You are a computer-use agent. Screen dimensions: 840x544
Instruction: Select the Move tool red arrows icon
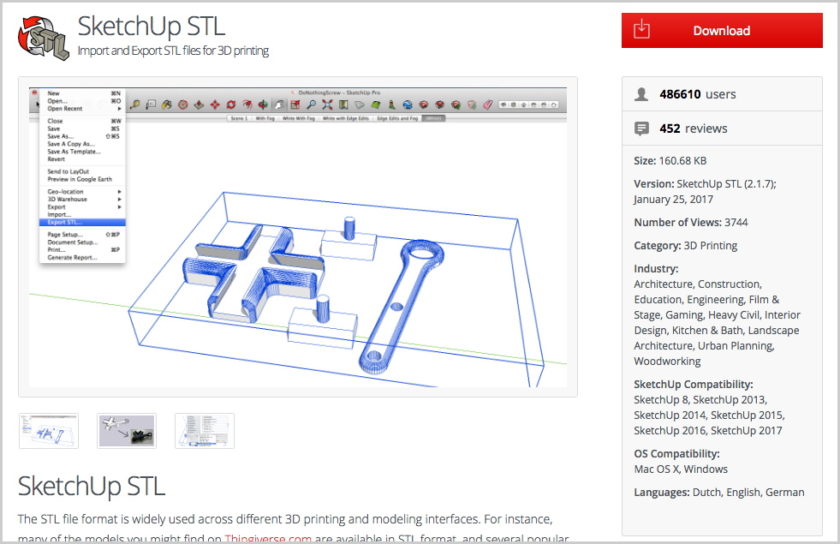215,105
